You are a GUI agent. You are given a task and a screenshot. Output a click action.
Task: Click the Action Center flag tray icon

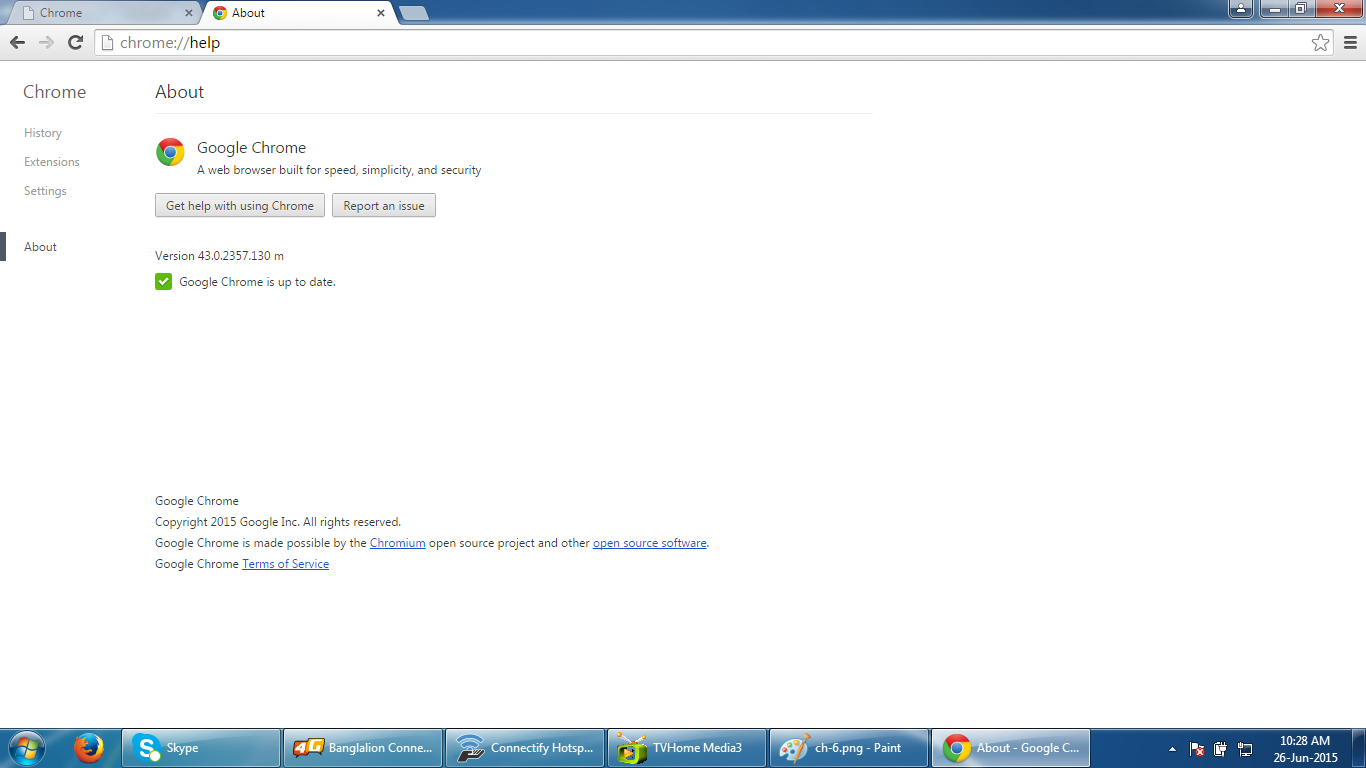[1197, 748]
